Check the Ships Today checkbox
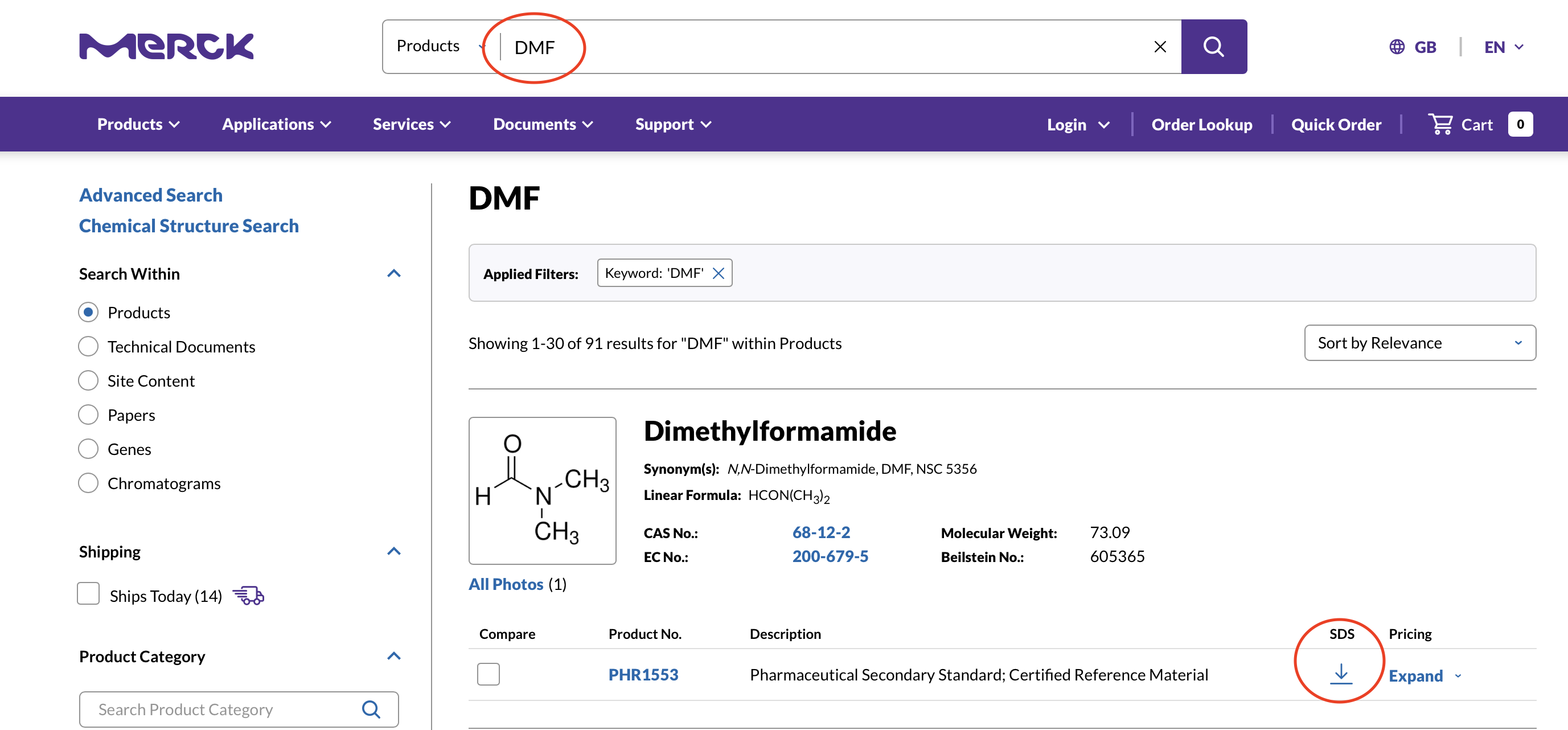 88,593
